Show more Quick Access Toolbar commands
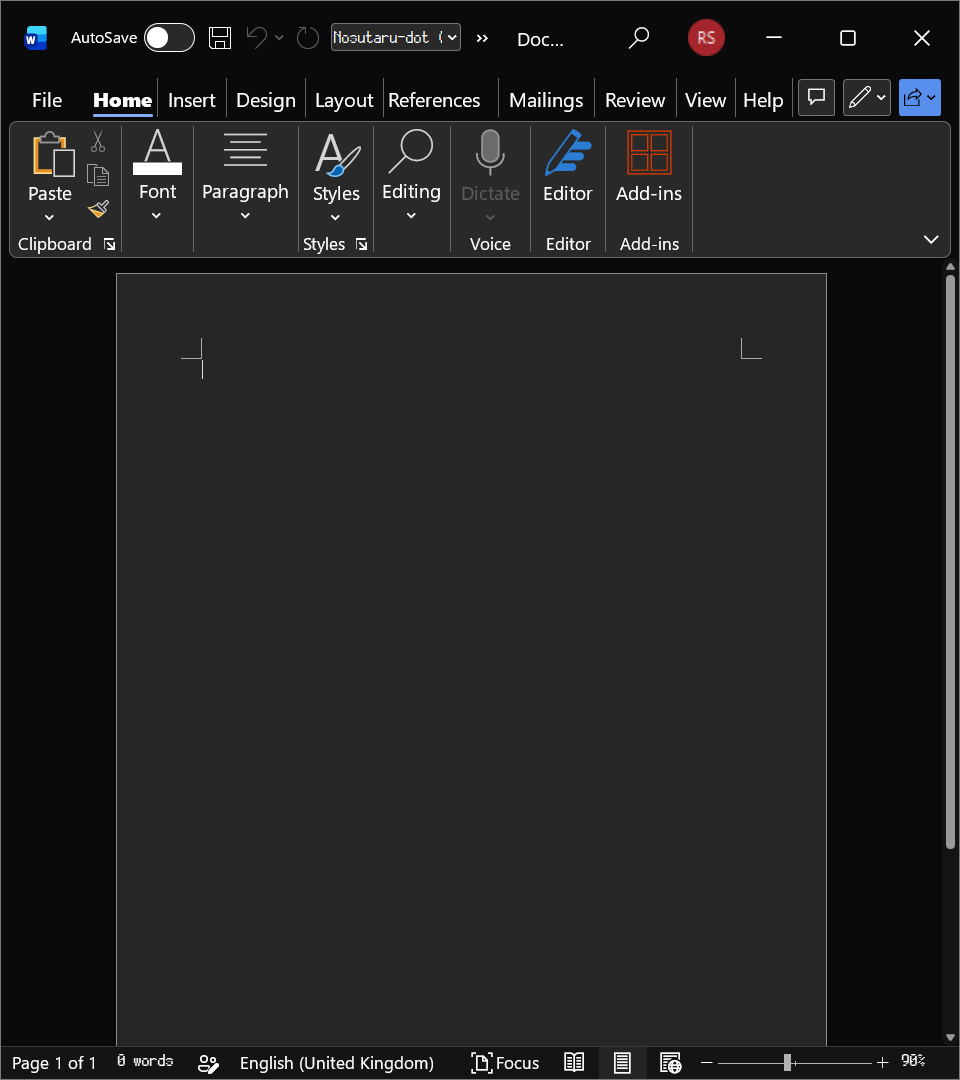Viewport: 960px width, 1080px height. coord(482,38)
